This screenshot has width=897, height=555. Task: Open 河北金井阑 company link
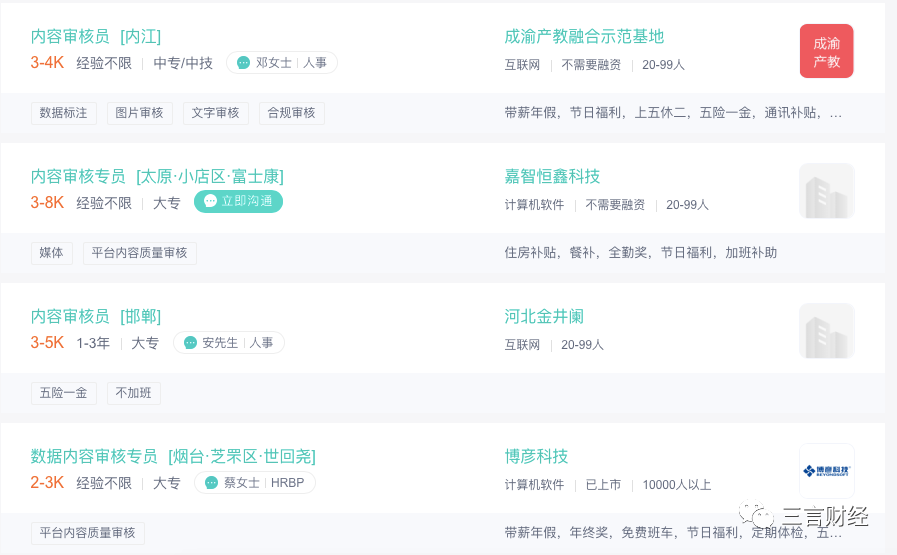pos(544,316)
